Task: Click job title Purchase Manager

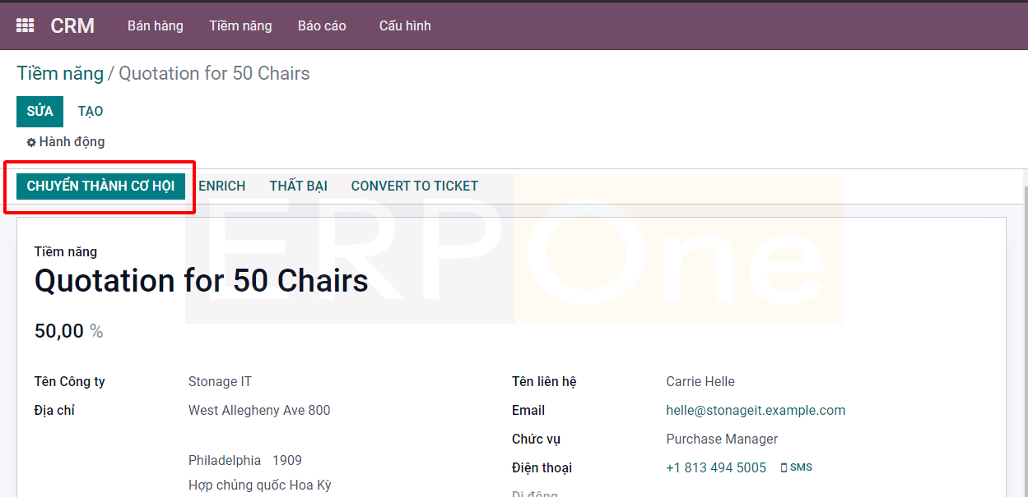Action: [x=722, y=439]
